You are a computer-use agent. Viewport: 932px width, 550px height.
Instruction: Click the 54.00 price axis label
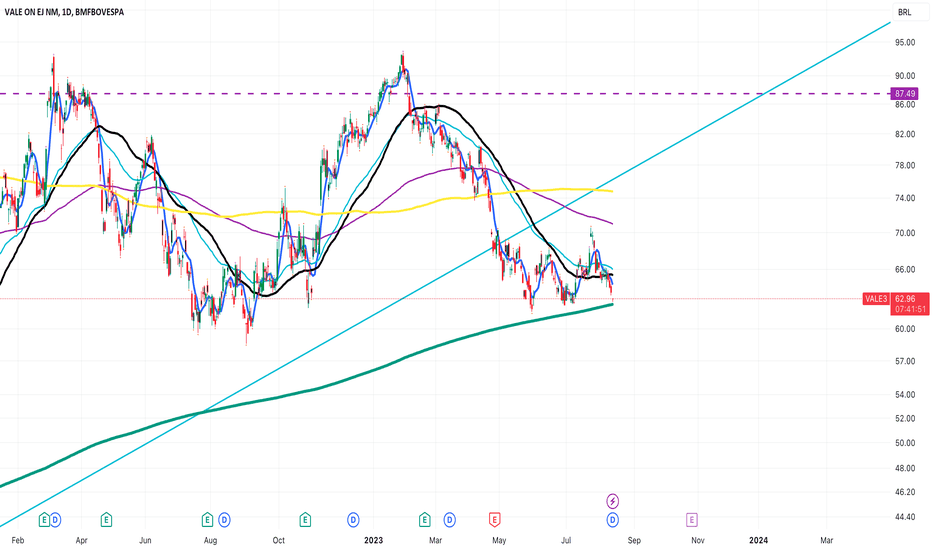[x=905, y=395]
